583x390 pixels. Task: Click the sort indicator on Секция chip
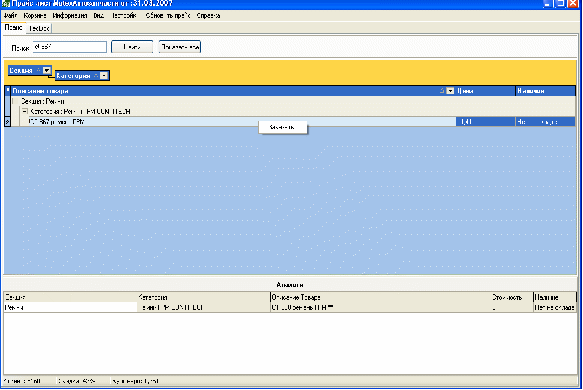[x=38, y=70]
